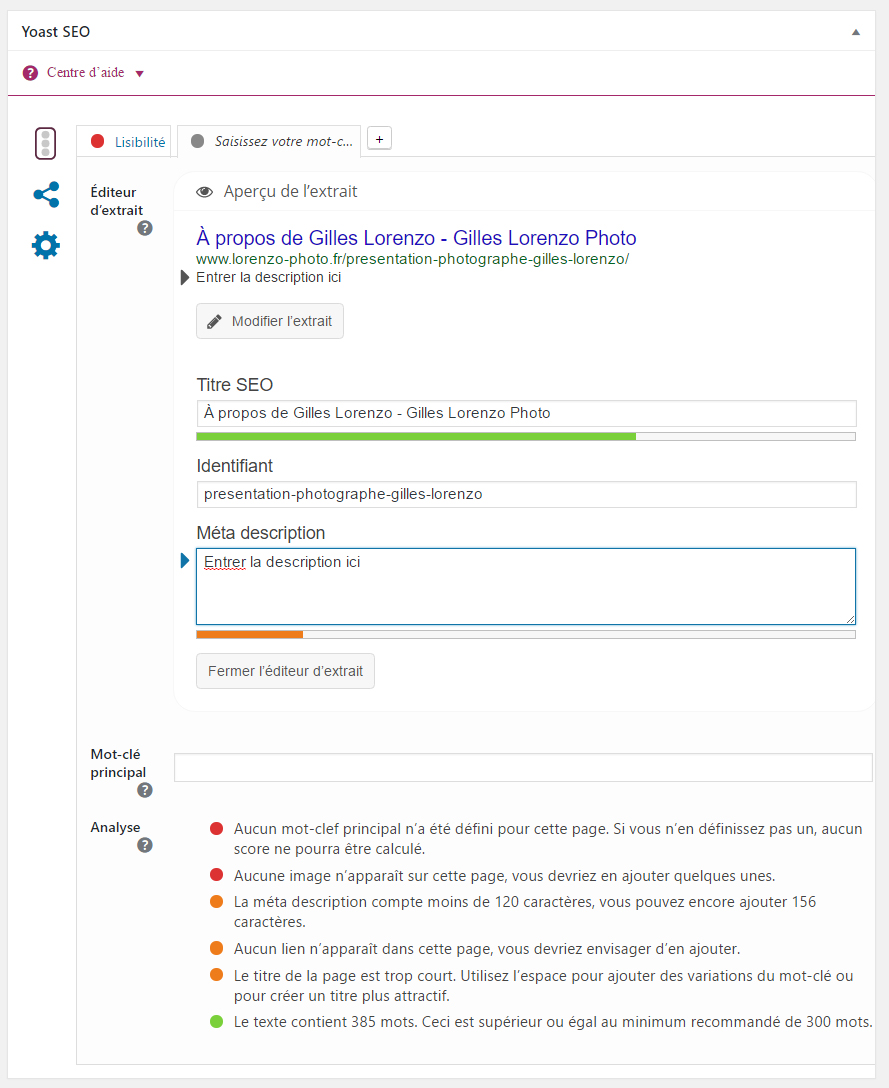Open the advanced settings gear icon
Viewport: 889px width, 1088px height.
[46, 245]
